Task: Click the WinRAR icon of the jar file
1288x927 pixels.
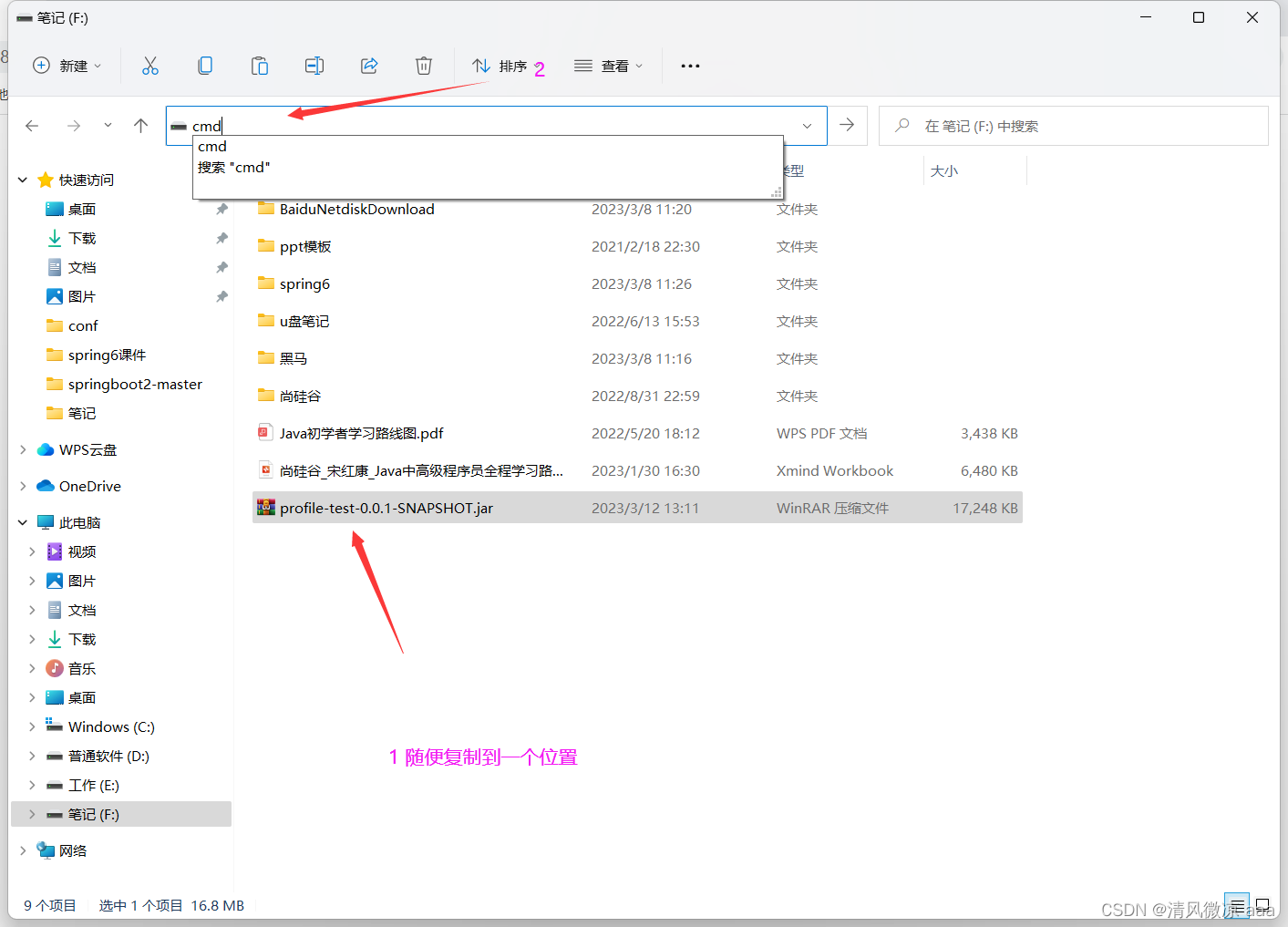Action: point(265,507)
